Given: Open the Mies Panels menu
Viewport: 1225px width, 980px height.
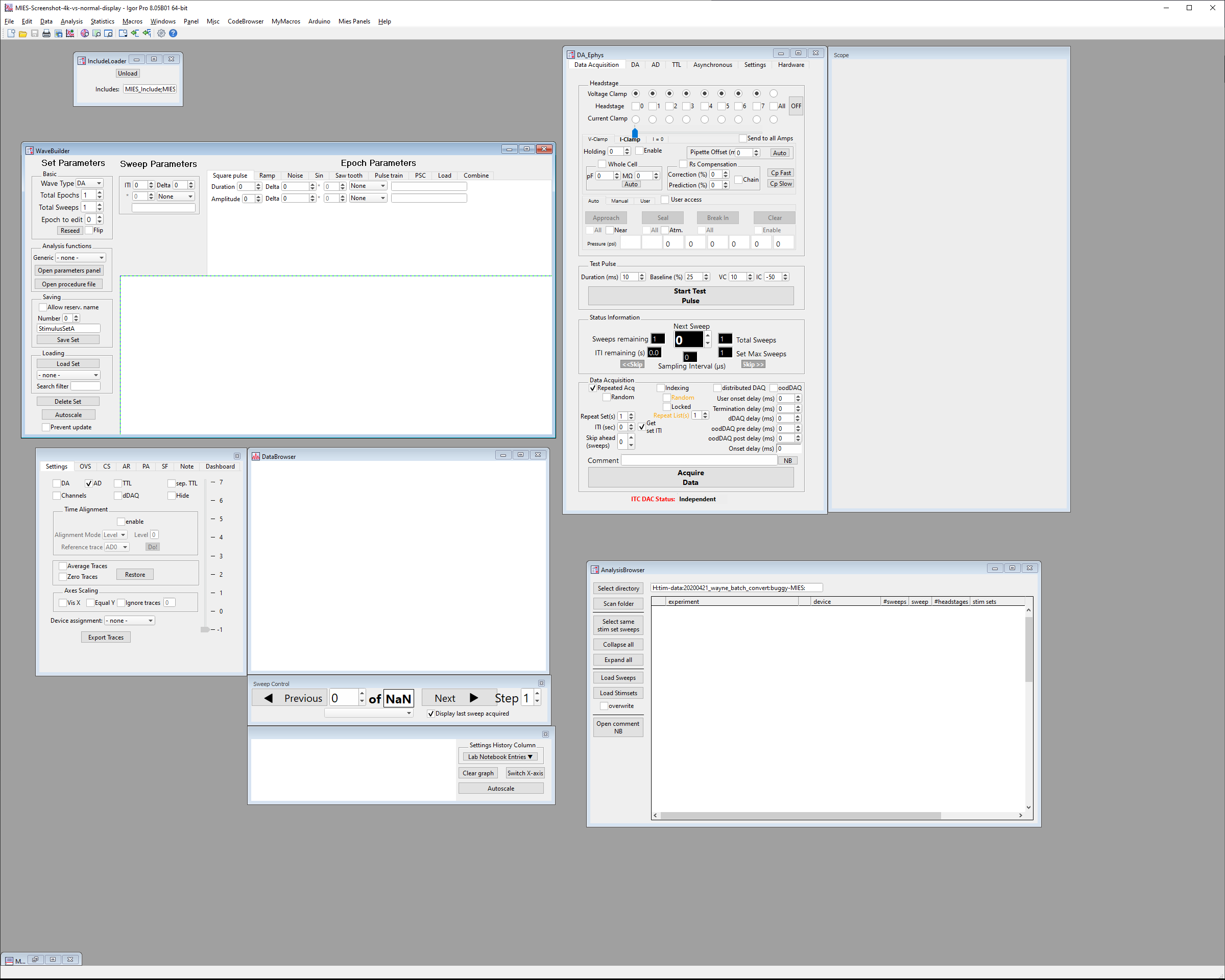Looking at the screenshot, I should (353, 21).
